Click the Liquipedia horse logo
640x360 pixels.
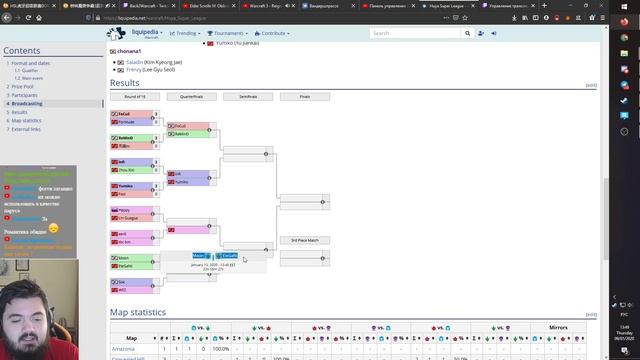(116, 33)
